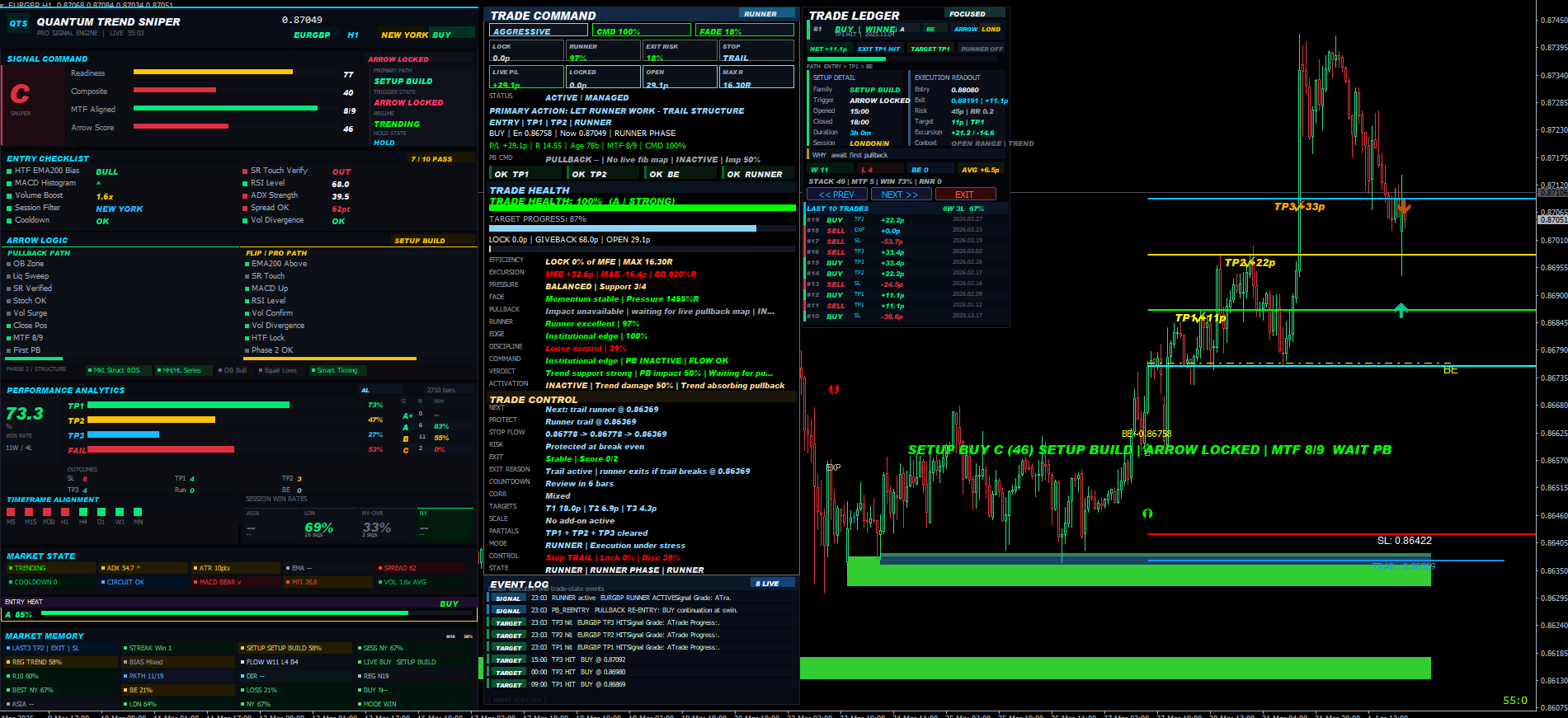Click the SR Touch Verify checklist row

299,171
